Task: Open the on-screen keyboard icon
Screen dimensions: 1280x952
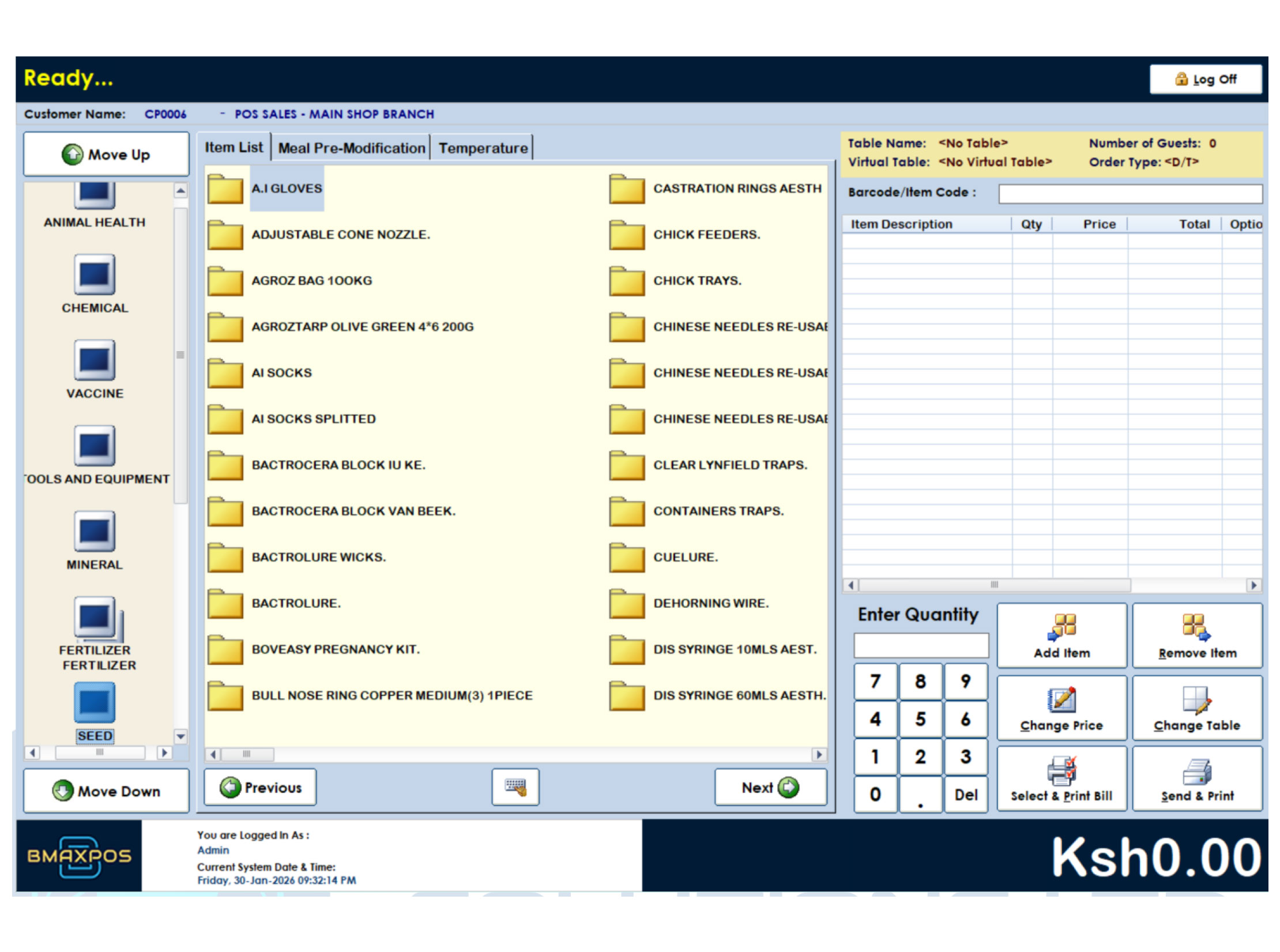Action: tap(515, 787)
